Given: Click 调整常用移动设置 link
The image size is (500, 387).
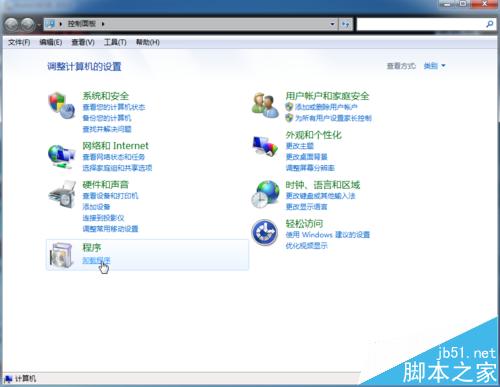Looking at the screenshot, I should pyautogui.click(x=110, y=229).
